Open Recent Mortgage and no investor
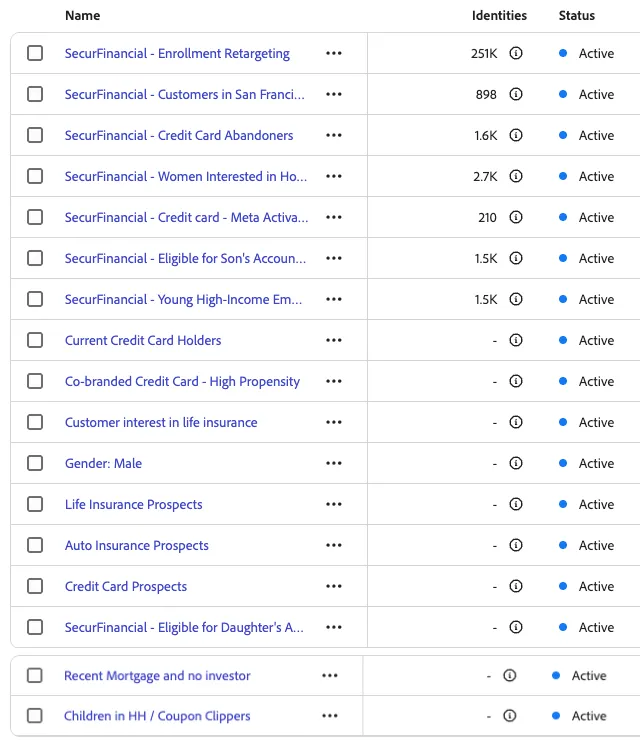 click(x=157, y=676)
